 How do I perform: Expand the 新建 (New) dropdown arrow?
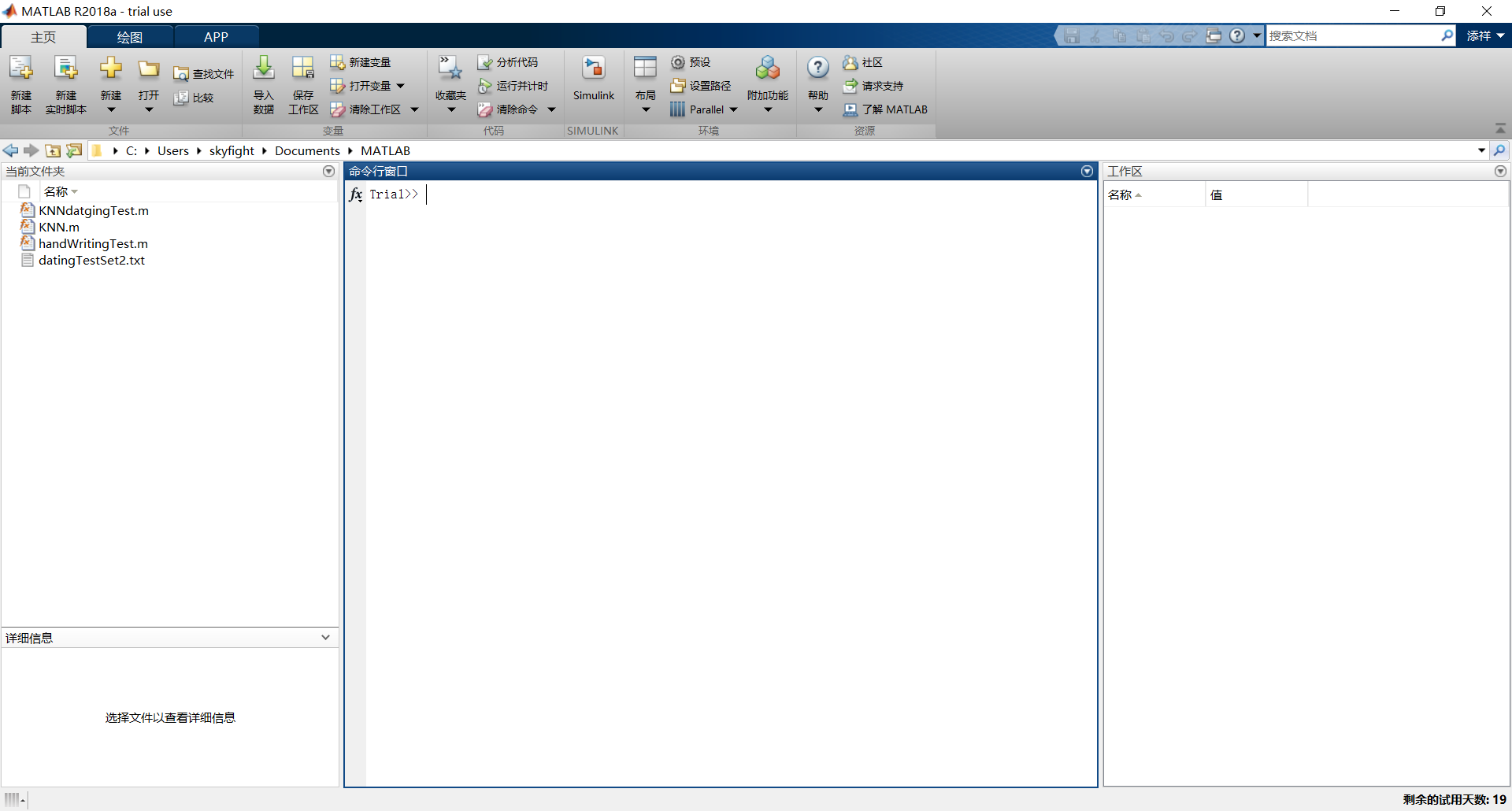(111, 110)
